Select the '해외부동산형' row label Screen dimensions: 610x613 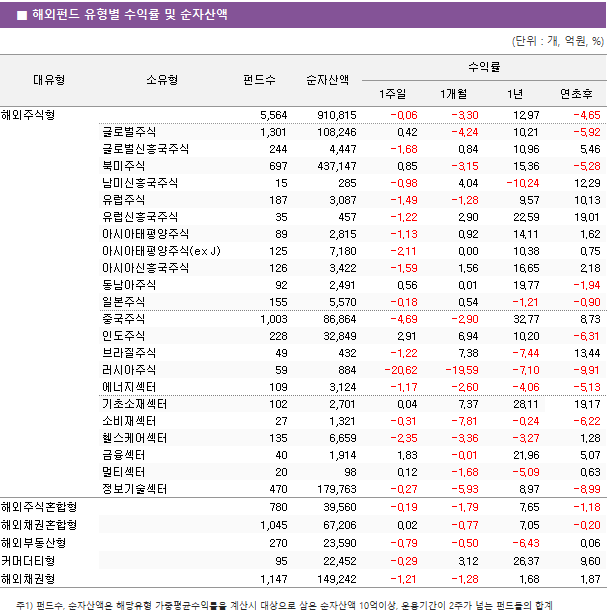pyautogui.click(x=33, y=543)
